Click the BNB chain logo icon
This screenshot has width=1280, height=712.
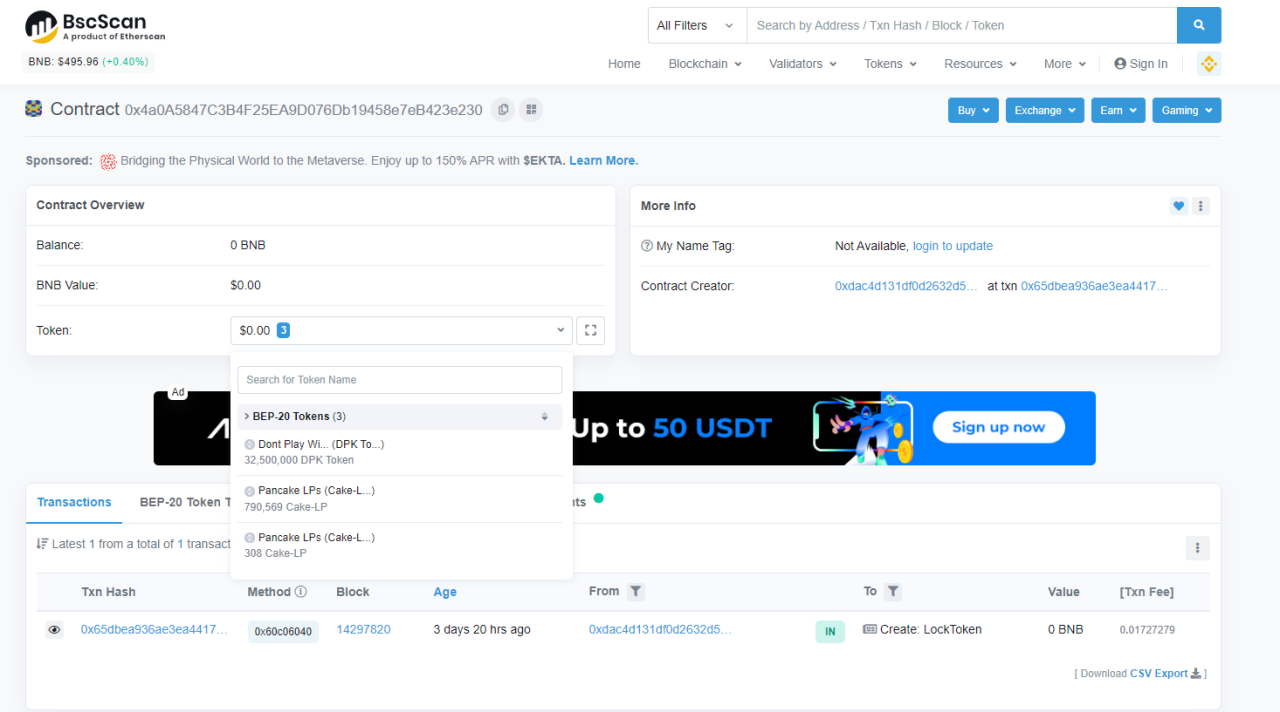1209,64
